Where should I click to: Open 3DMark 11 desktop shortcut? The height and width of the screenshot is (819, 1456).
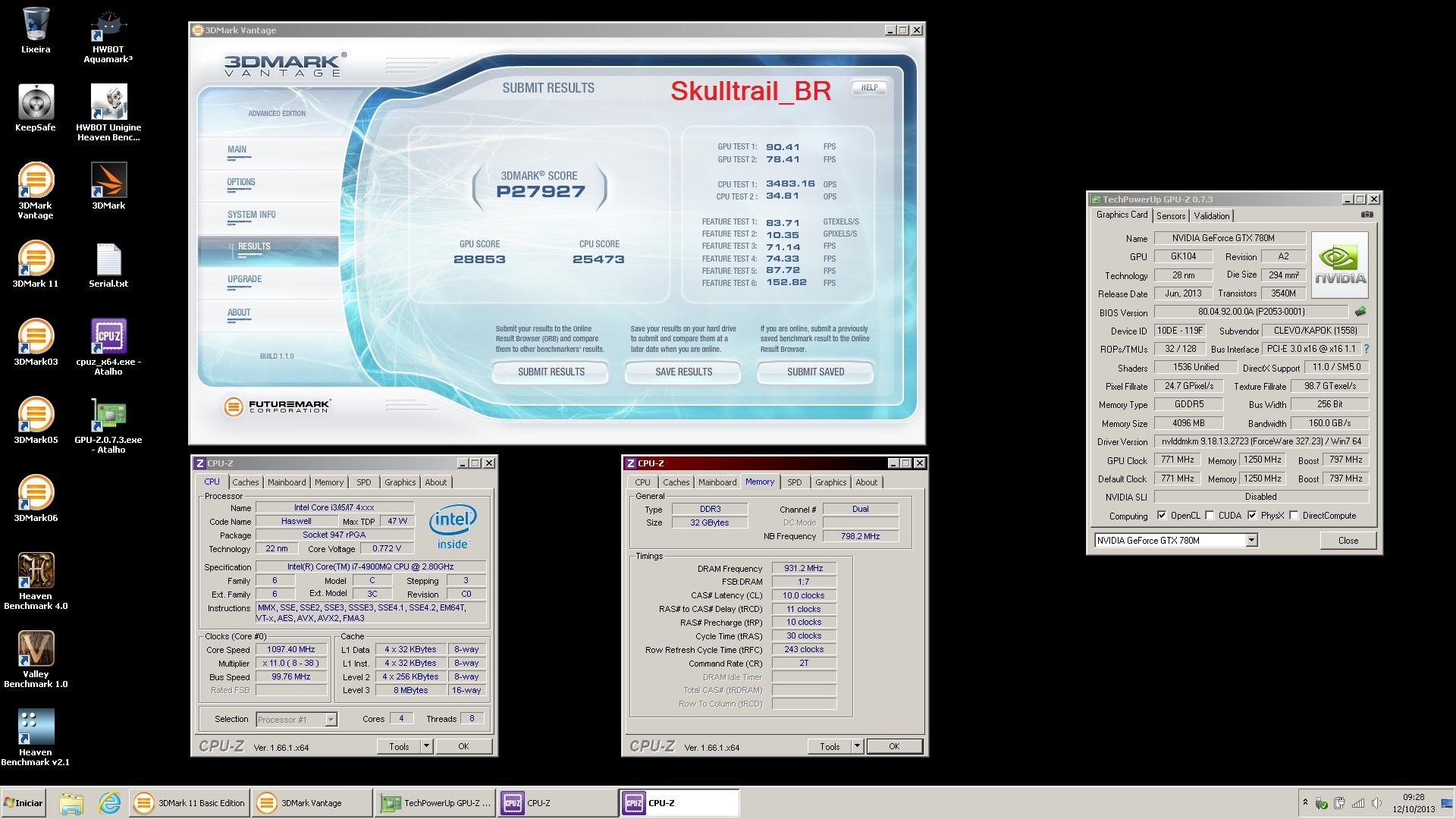coord(36,264)
